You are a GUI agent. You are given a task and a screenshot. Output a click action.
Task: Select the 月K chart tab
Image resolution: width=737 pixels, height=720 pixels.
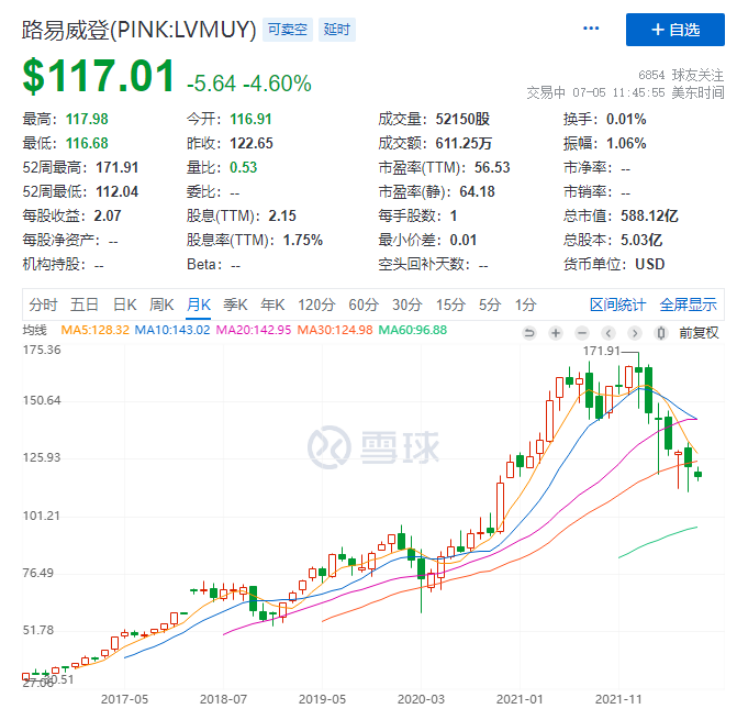pos(198,305)
